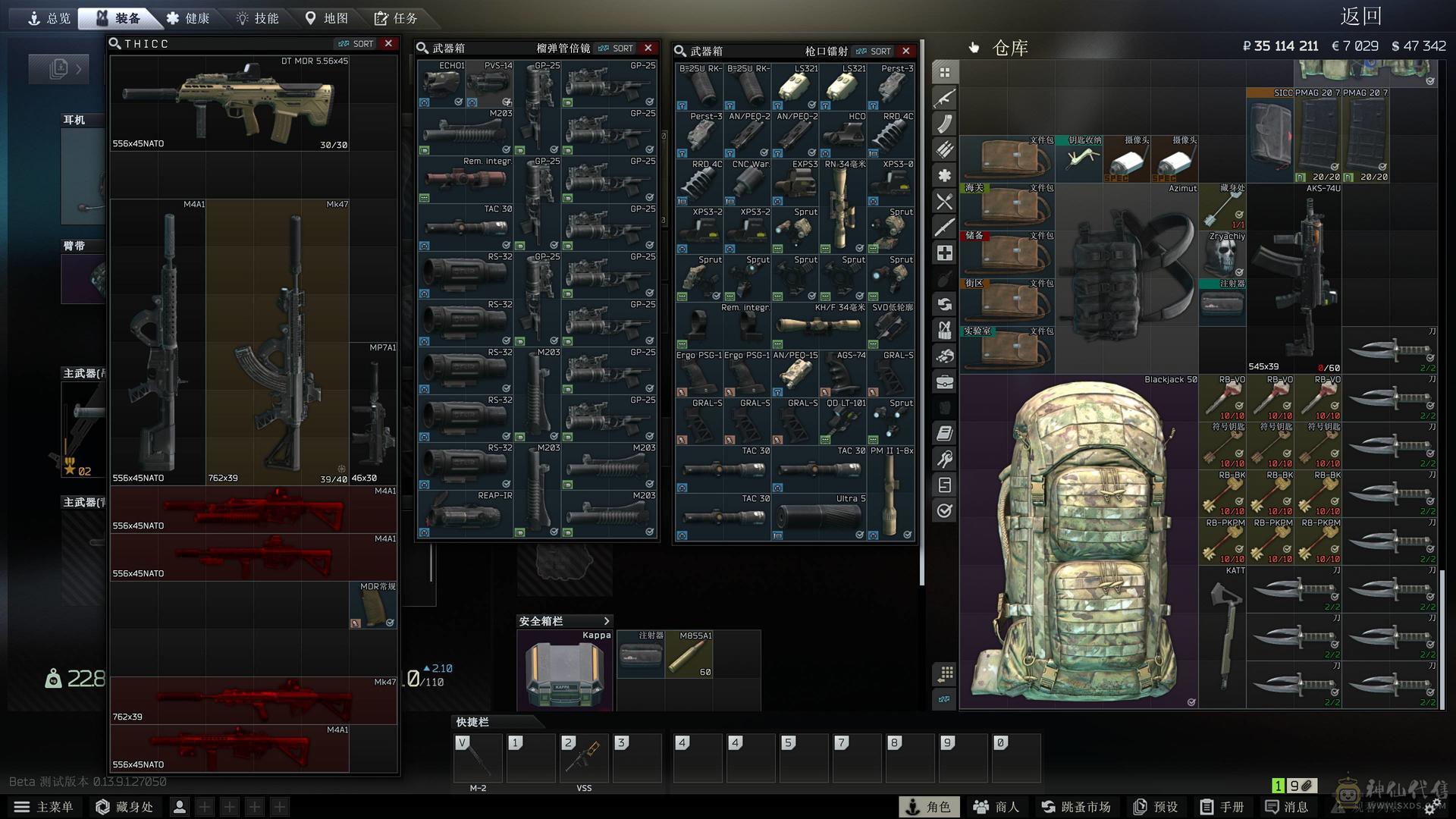This screenshot has width=1456, height=819.
Task: Click the maps/notes page filter icon
Action: click(944, 485)
